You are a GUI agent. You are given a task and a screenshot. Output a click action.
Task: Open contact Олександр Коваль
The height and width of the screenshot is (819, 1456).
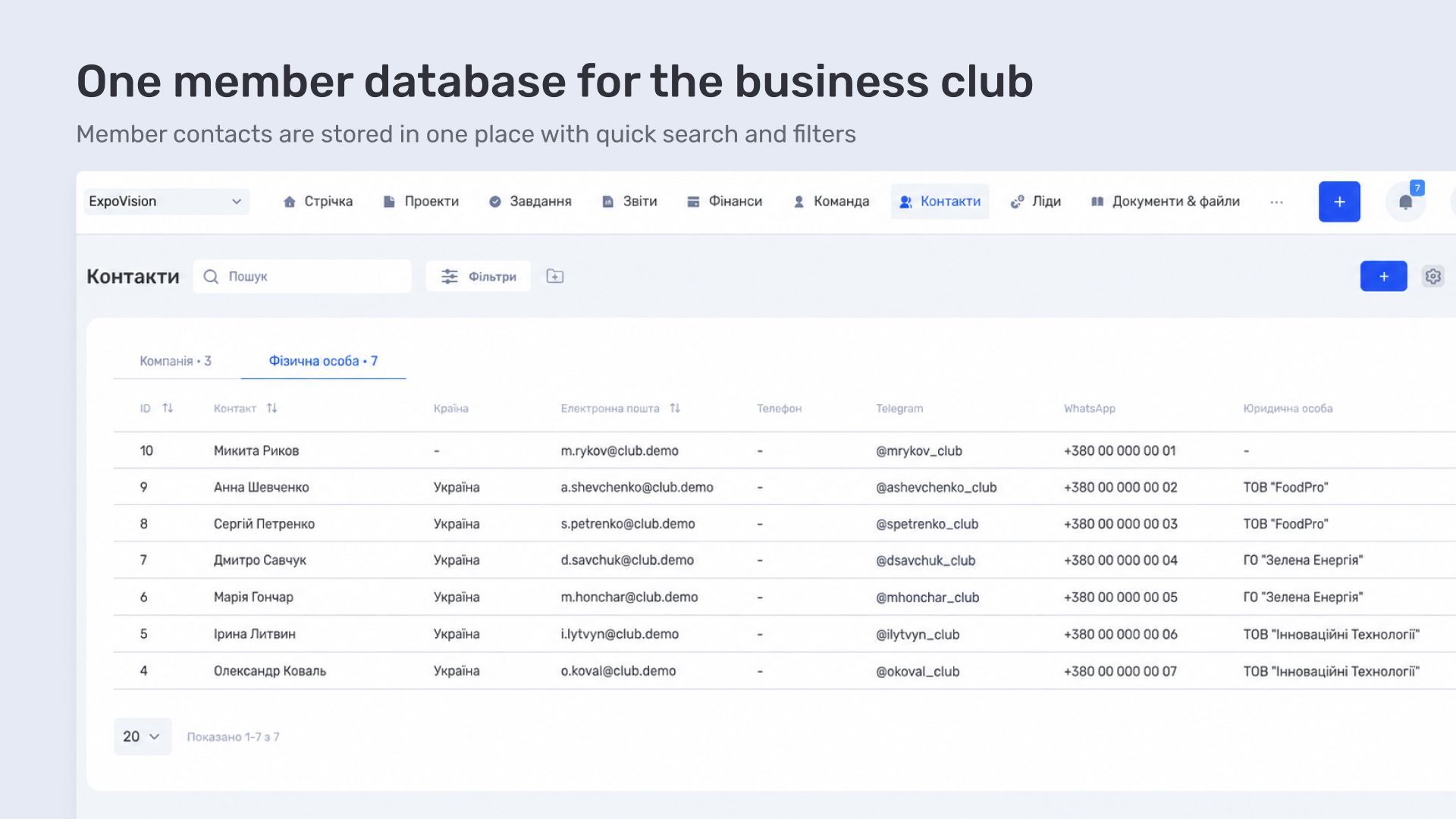pos(270,671)
